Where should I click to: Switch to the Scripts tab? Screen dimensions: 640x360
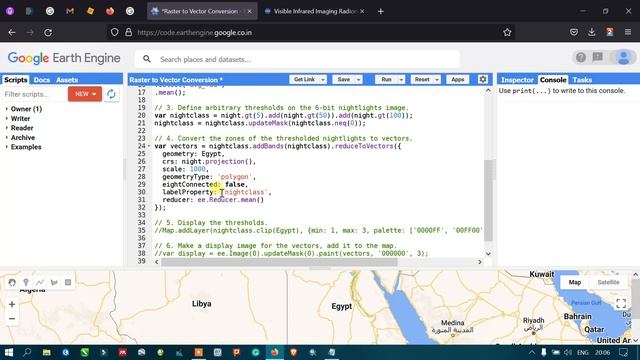pos(16,80)
